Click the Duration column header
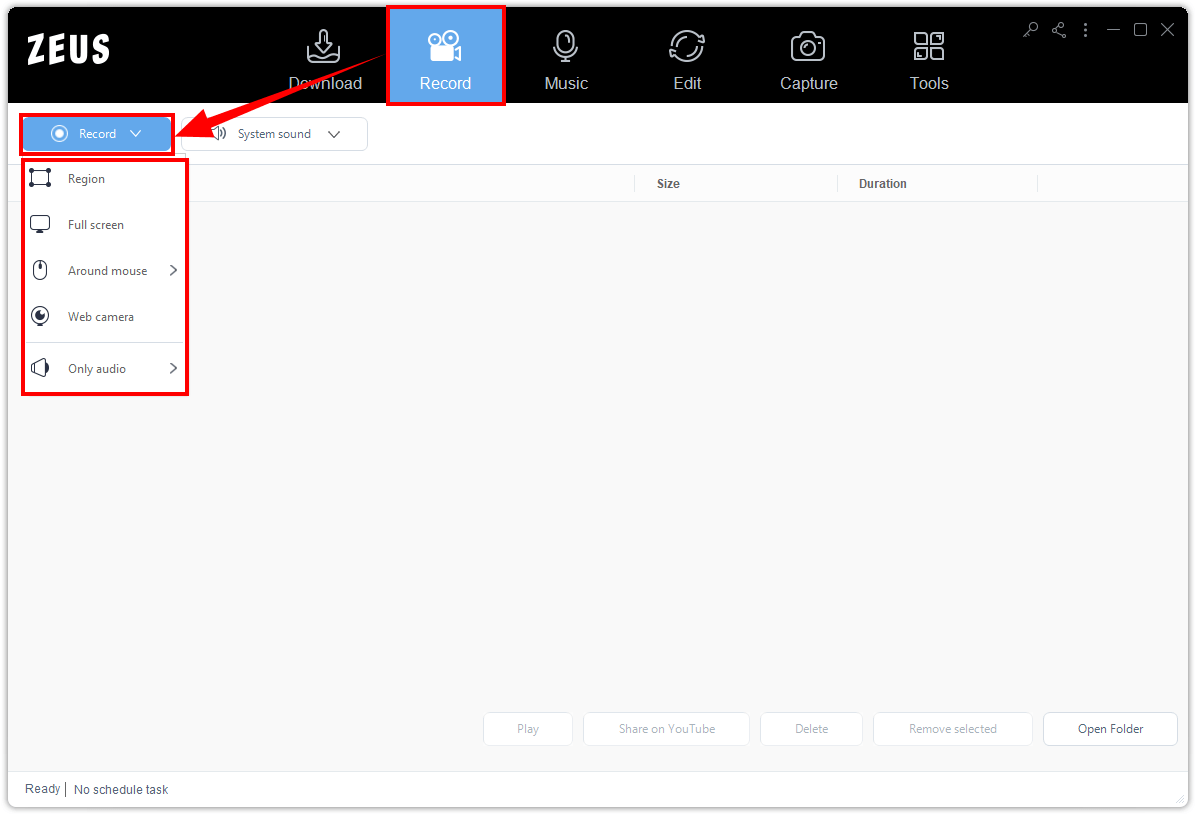Viewport: 1196px width, 816px height. tap(883, 184)
